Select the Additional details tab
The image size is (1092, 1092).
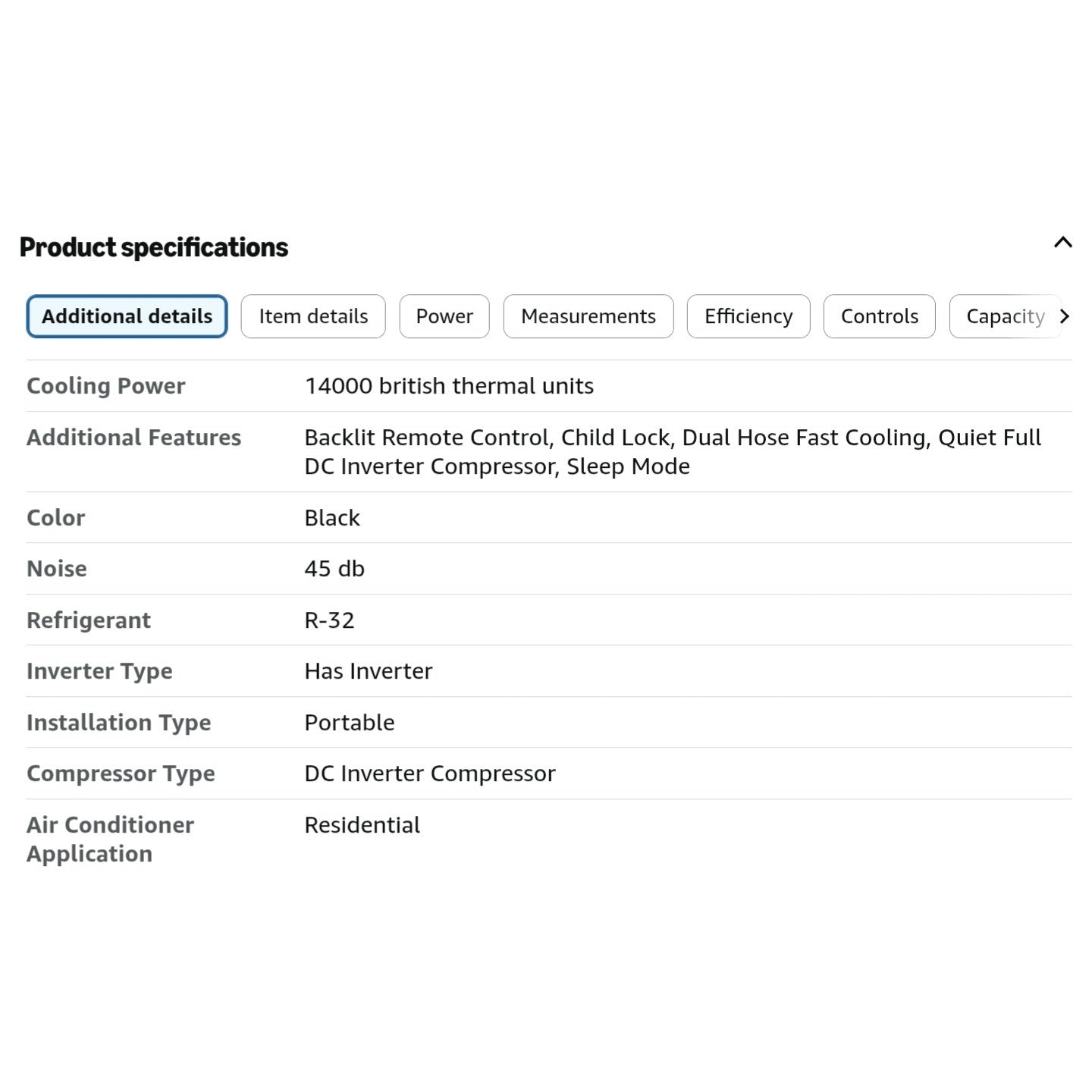127,316
